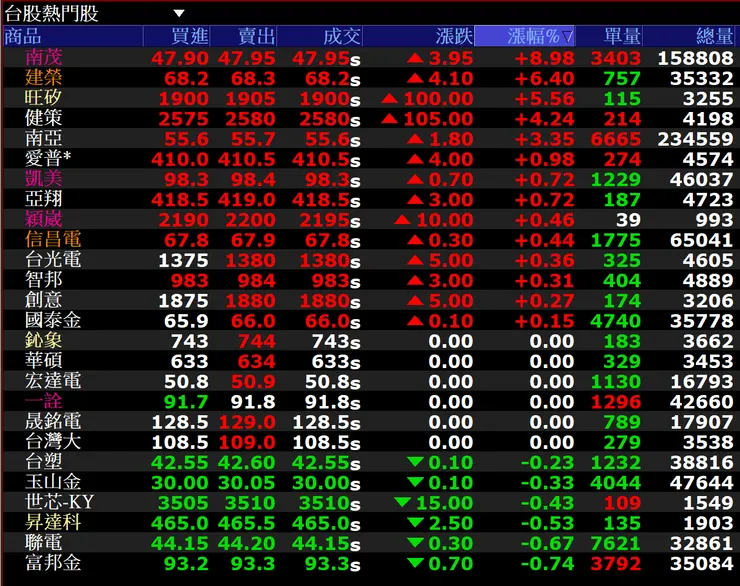The image size is (740, 586).
Task: Click the 總量 column header
Action: (x=689, y=36)
